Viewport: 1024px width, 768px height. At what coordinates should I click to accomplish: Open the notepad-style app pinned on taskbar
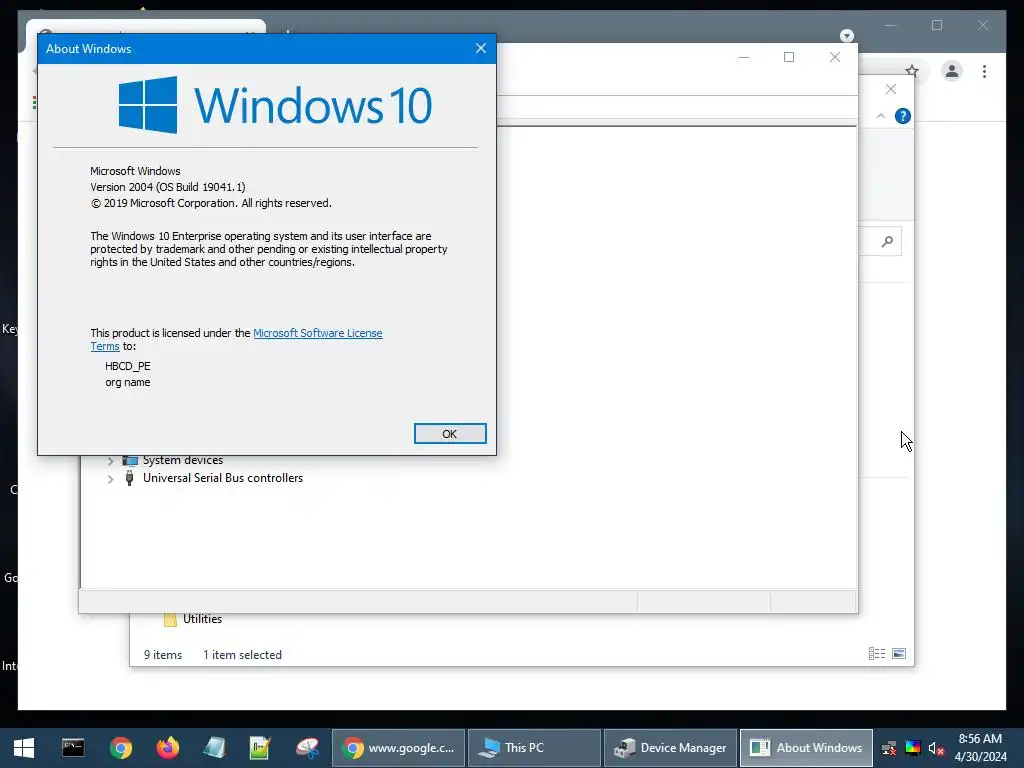(x=214, y=748)
